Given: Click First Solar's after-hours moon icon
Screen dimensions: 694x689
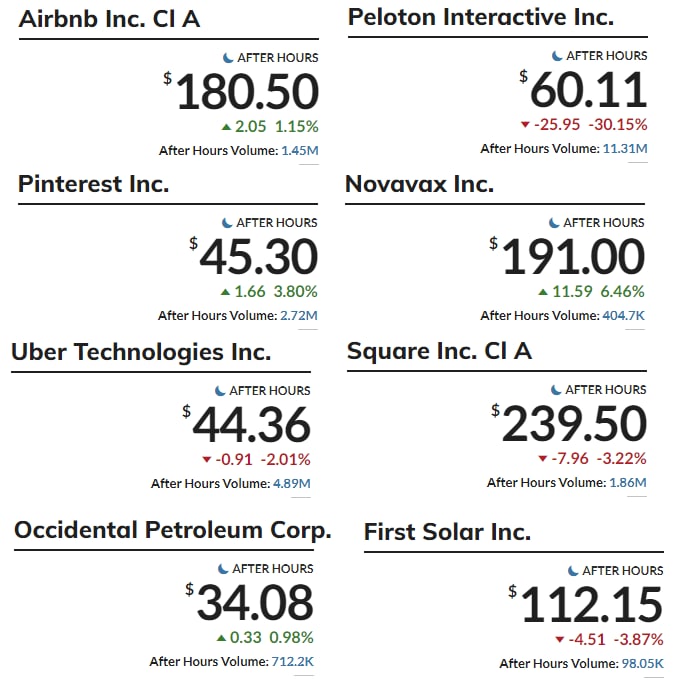Looking at the screenshot, I should 573,571.
